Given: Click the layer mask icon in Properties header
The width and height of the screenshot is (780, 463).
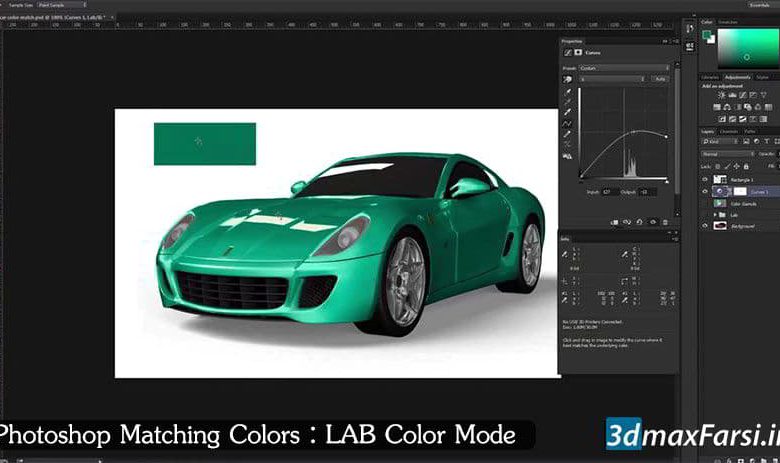Looking at the screenshot, I should pyautogui.click(x=578, y=52).
